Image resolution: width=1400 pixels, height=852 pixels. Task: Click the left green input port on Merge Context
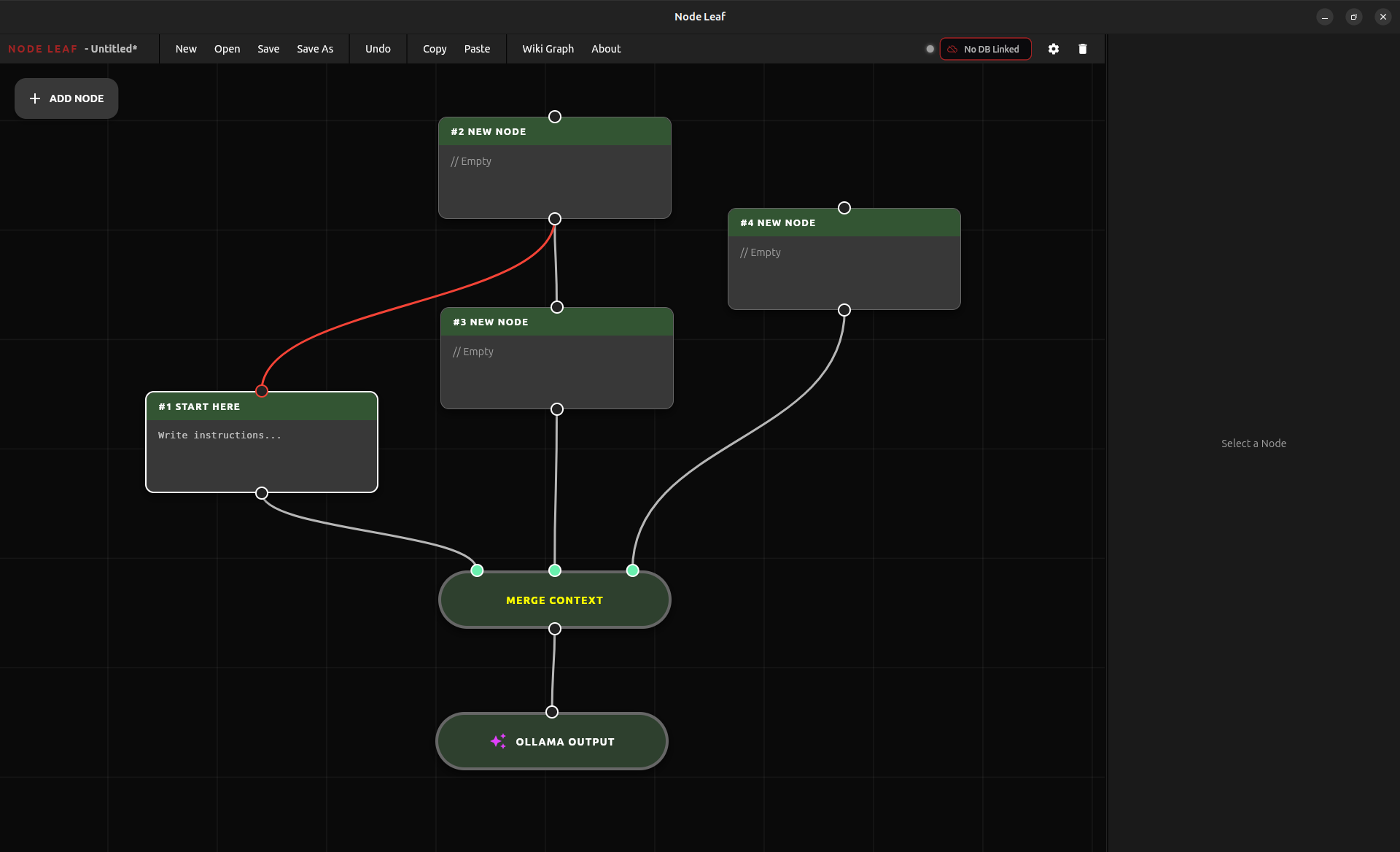[x=477, y=570]
